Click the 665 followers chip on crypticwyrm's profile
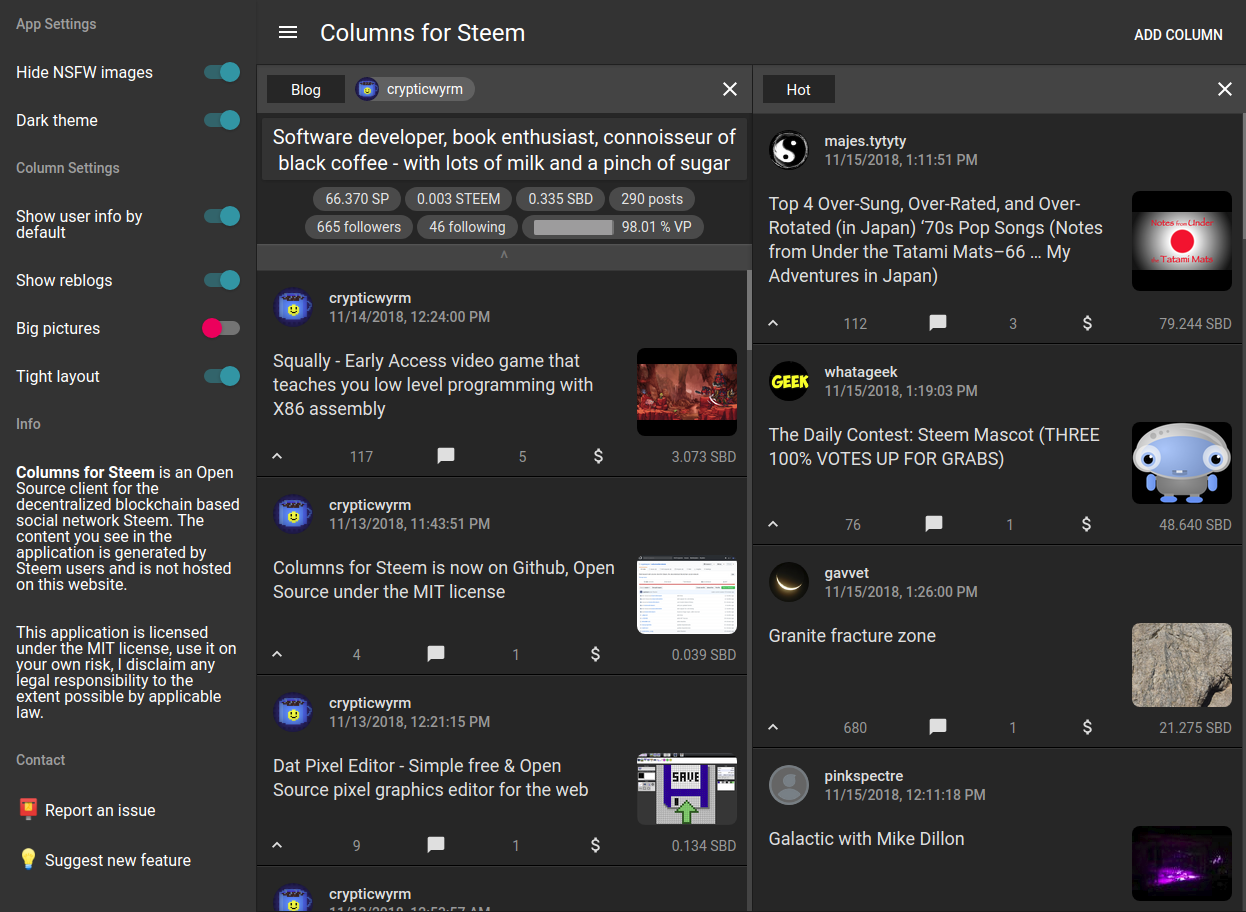Screen dimensions: 1246x912 tap(358, 227)
